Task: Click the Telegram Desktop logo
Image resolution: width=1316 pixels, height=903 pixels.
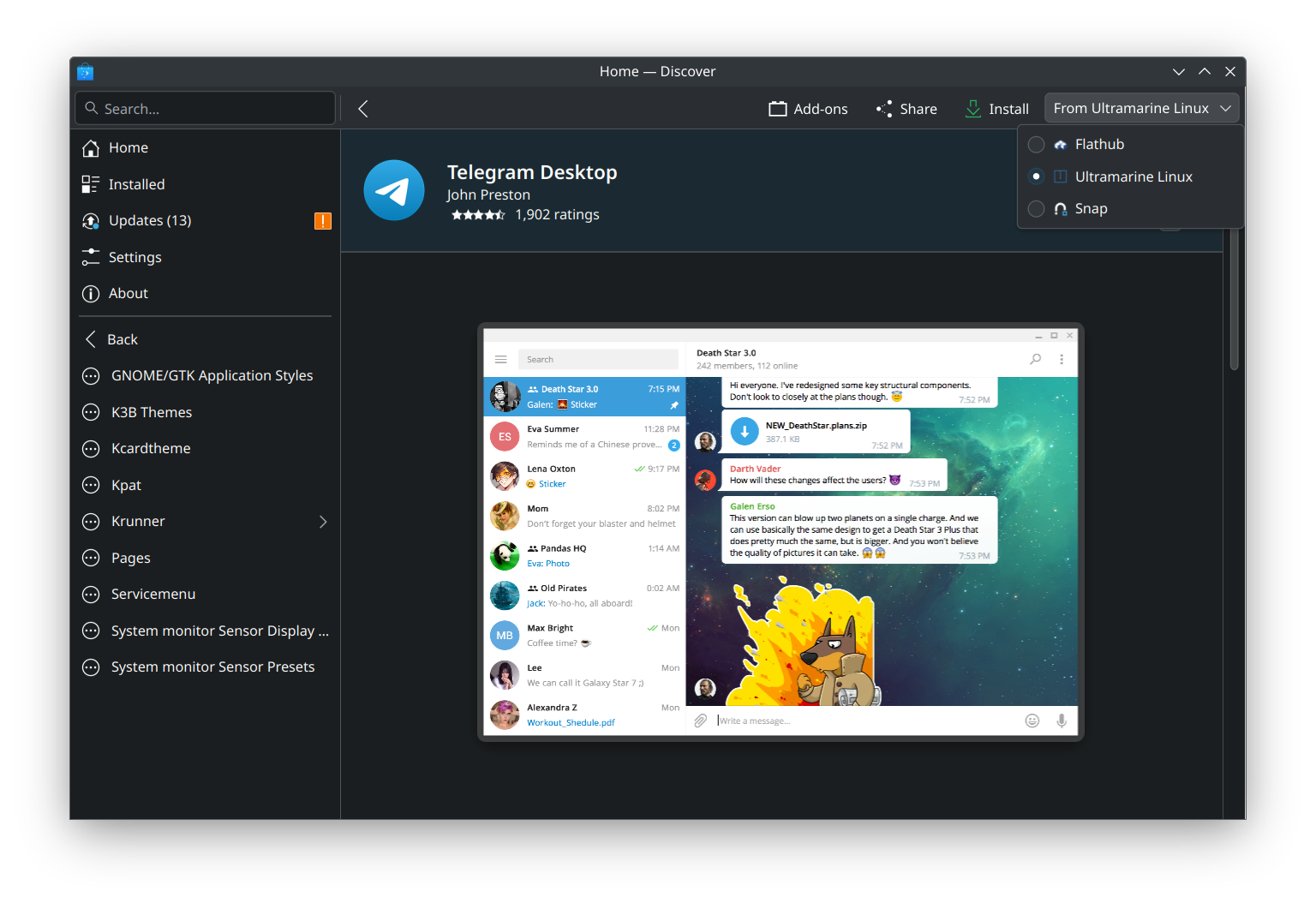Action: click(394, 190)
